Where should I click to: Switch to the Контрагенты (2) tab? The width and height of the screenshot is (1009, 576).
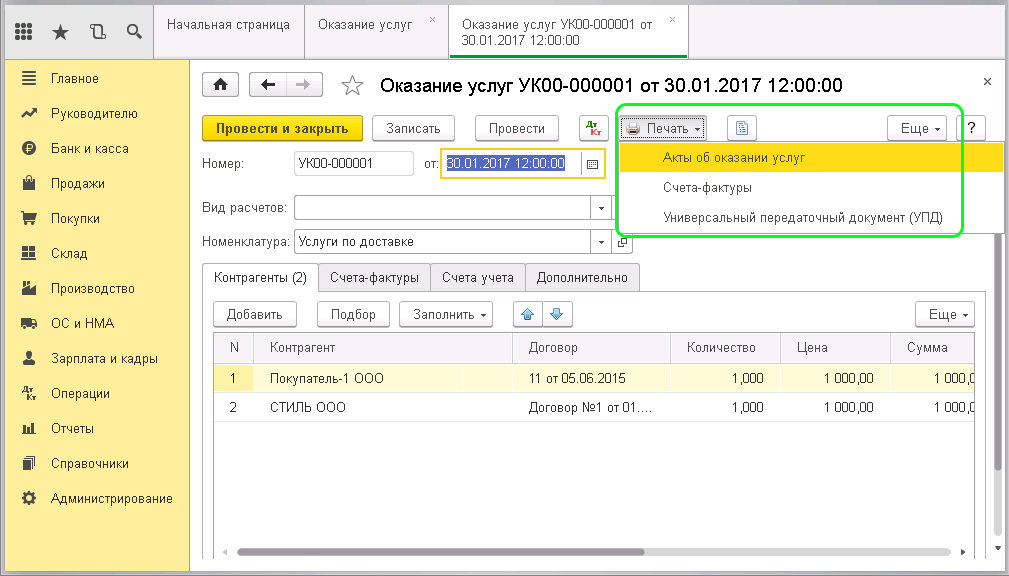261,277
